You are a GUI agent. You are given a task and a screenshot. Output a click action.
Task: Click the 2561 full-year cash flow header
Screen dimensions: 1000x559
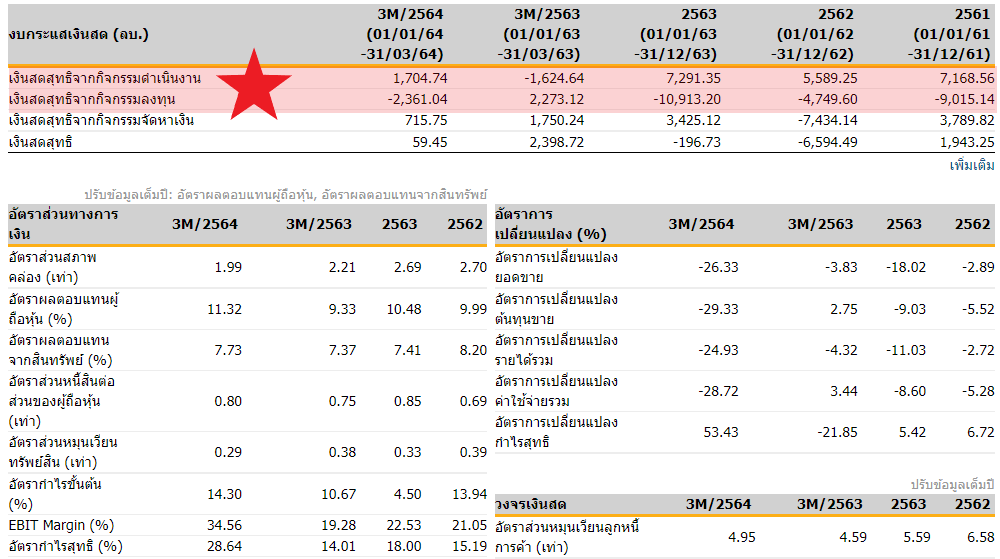pyautogui.click(x=949, y=34)
